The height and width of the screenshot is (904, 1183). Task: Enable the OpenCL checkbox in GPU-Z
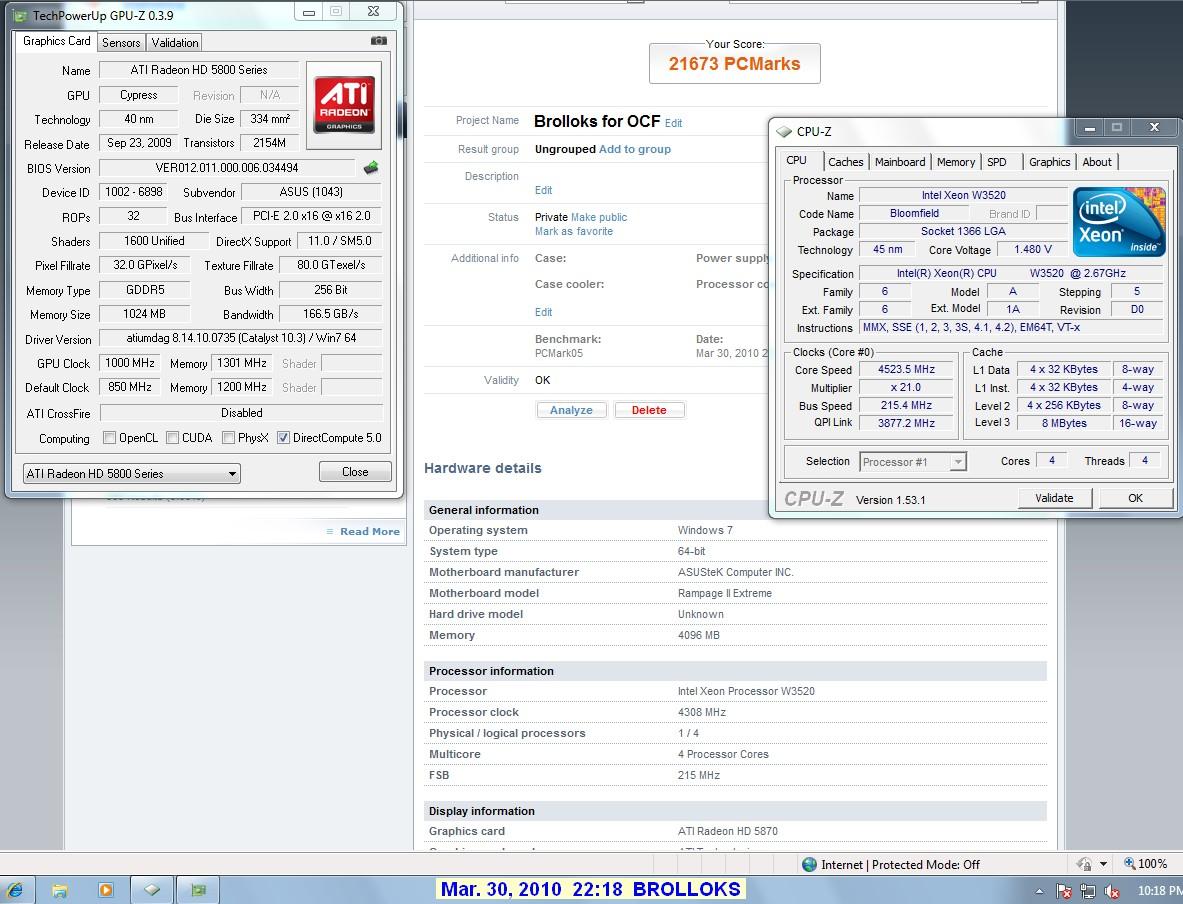coord(109,438)
